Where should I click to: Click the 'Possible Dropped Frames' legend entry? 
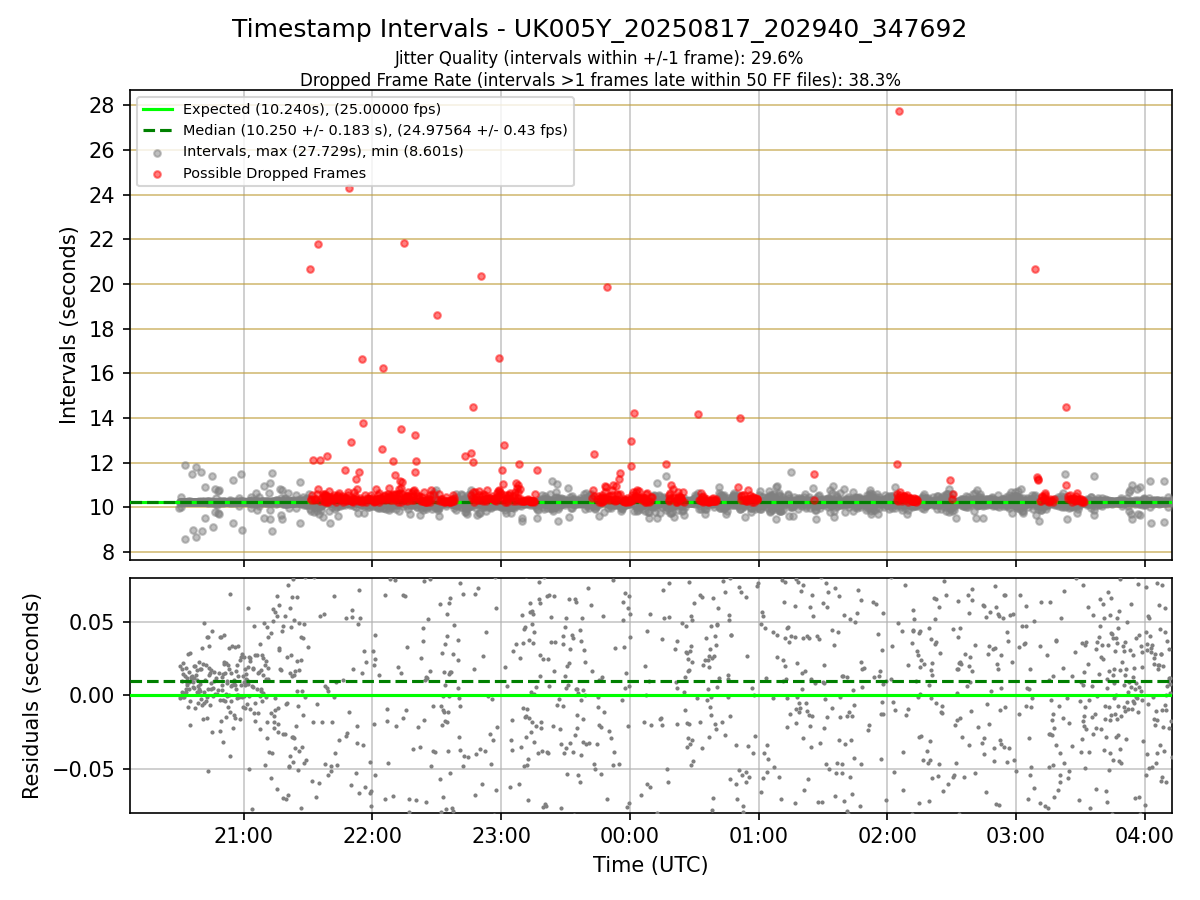pos(274,173)
